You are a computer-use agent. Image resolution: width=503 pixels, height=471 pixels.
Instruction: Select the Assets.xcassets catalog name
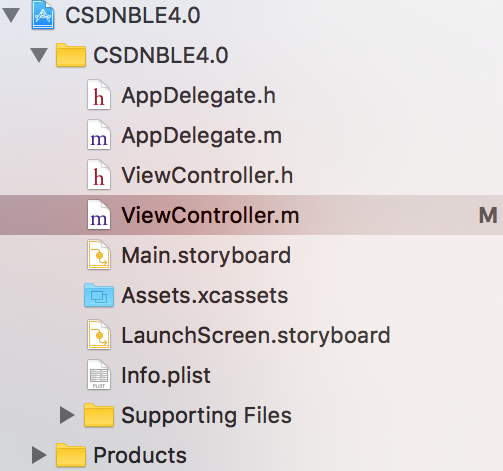205,295
